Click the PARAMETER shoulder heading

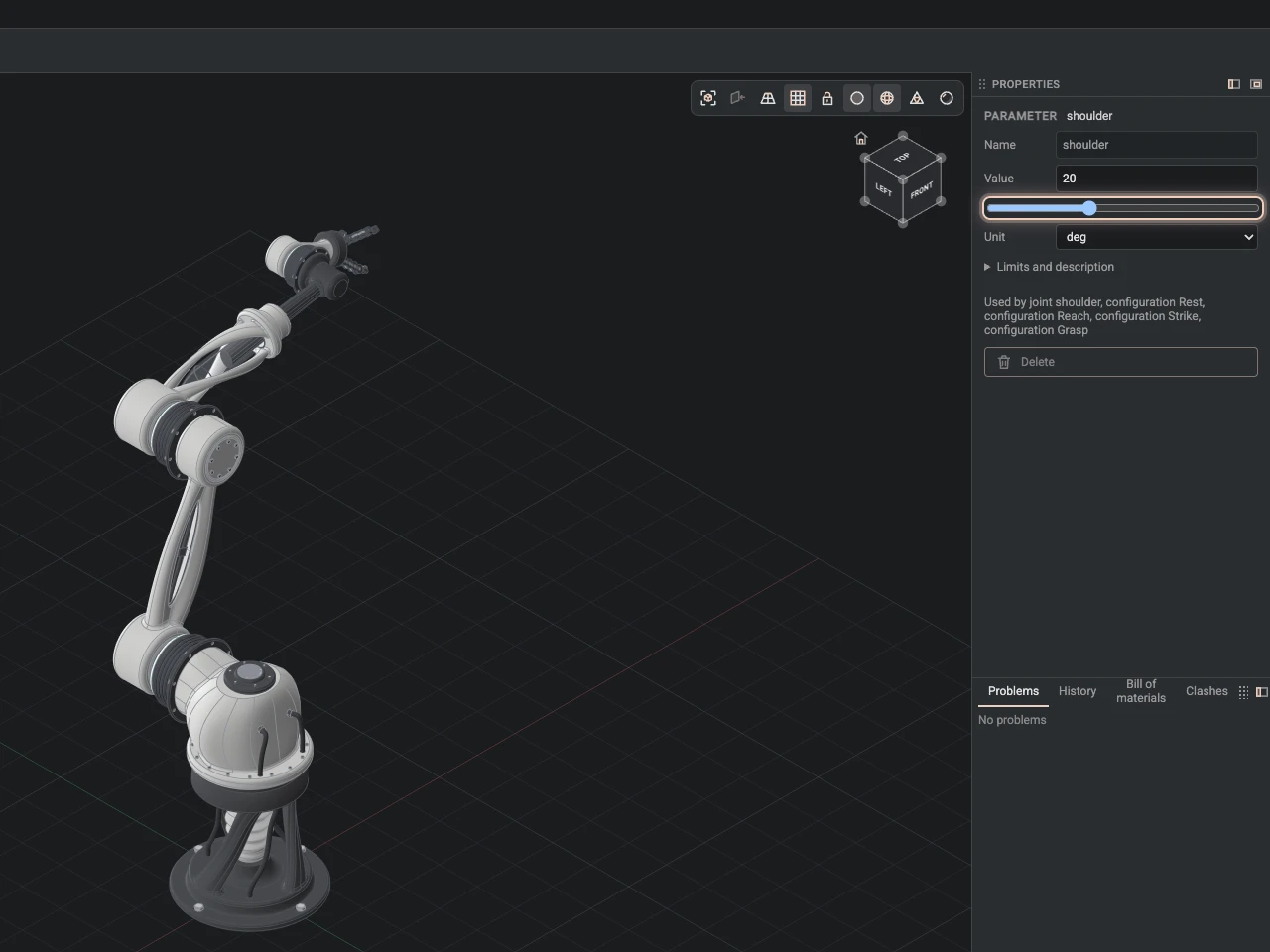point(1048,116)
